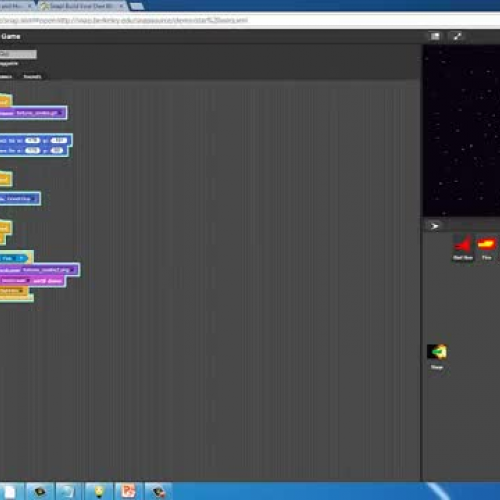Toggle the stage size icon in the header
Viewport: 500px width, 500px height.
(x=435, y=36)
